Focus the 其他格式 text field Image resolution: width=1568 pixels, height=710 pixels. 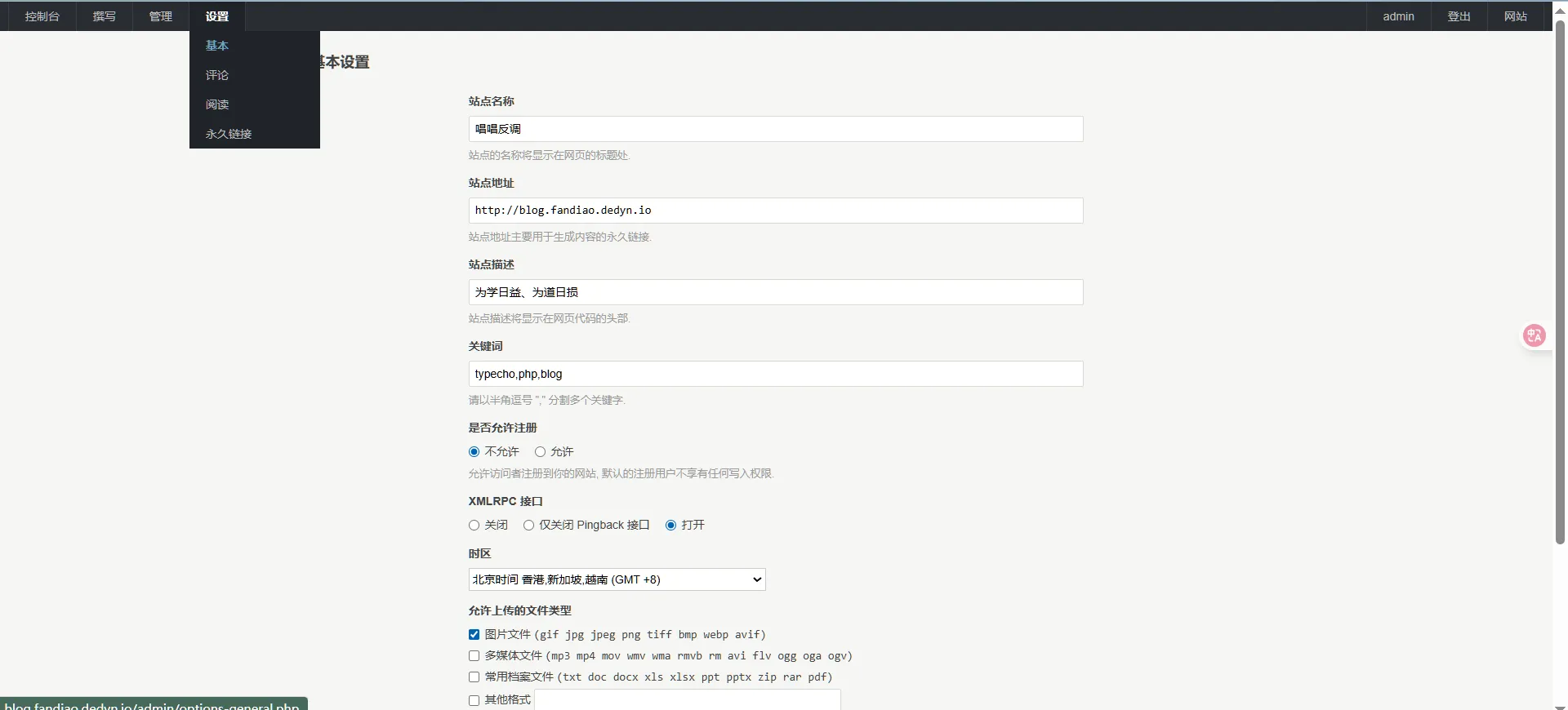(x=688, y=699)
